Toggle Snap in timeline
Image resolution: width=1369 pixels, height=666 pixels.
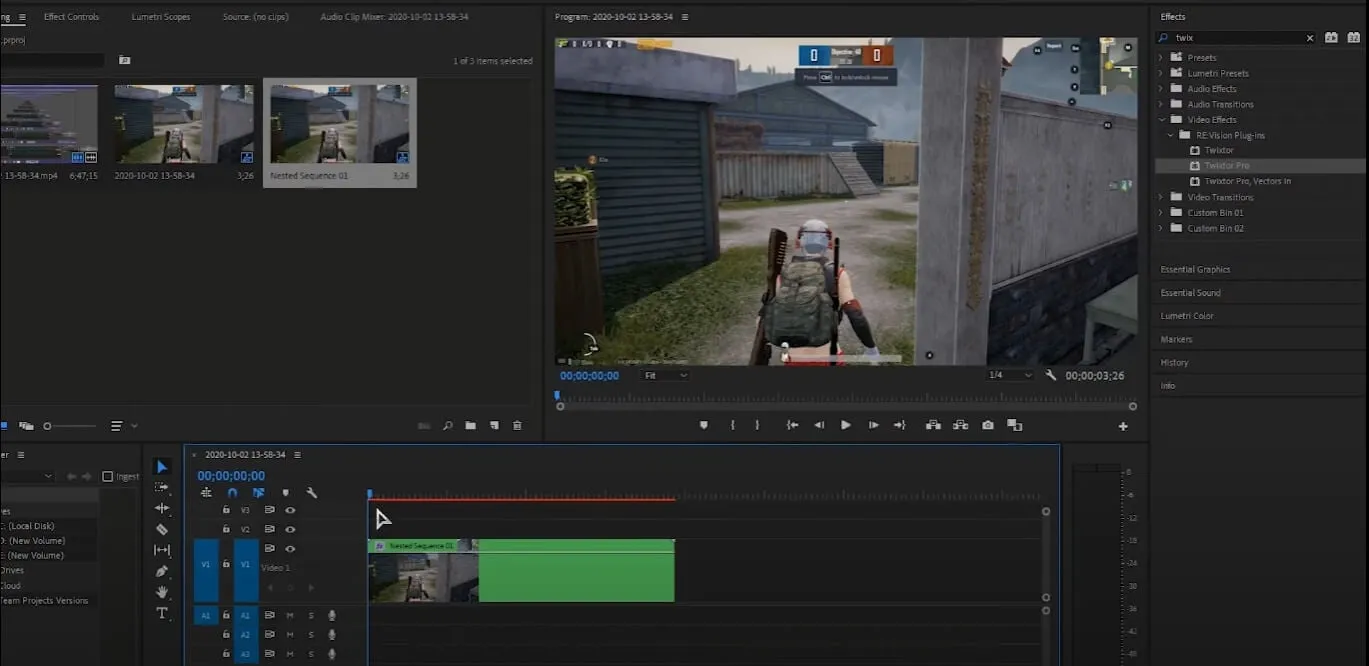pyautogui.click(x=232, y=493)
